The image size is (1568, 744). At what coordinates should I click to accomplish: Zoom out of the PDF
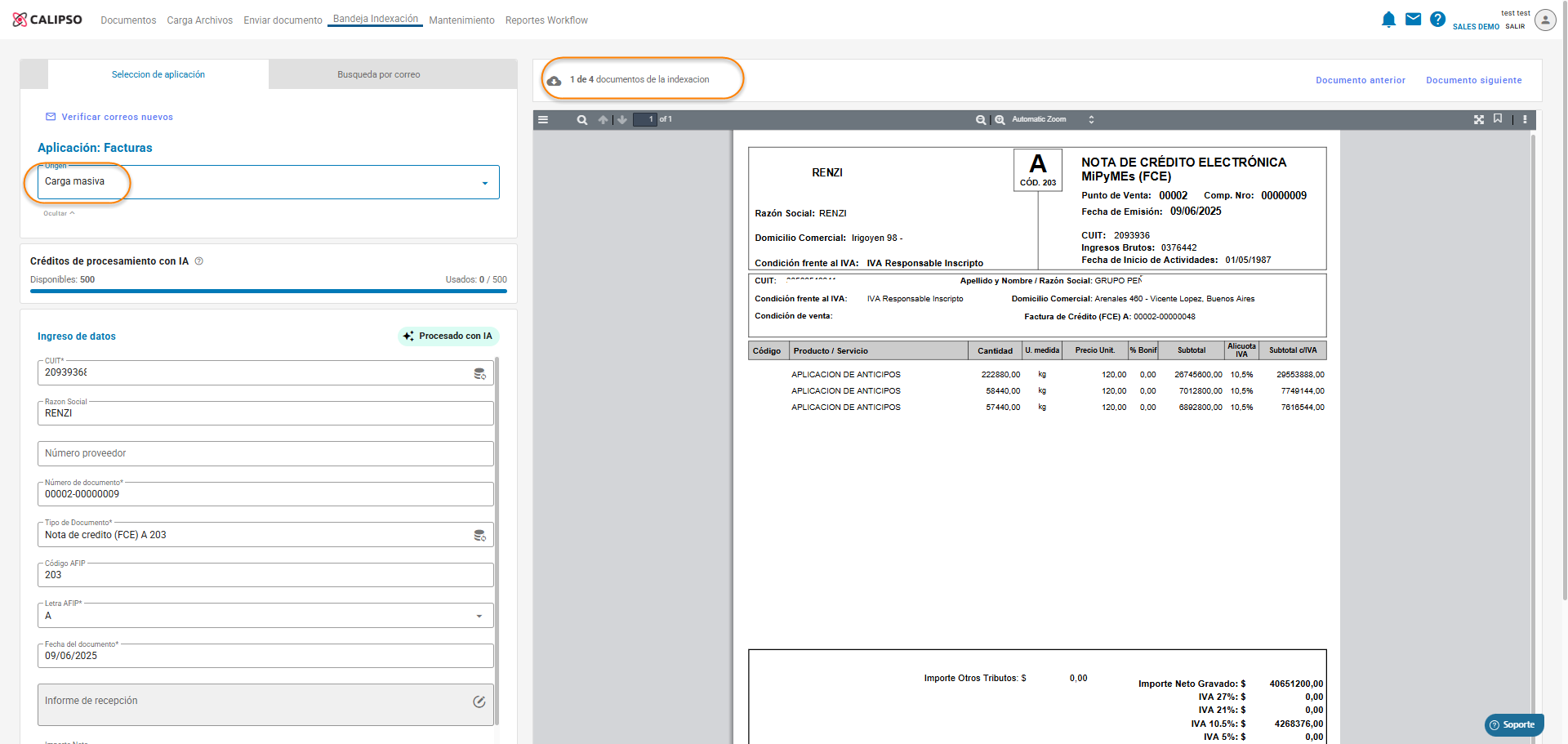point(980,119)
